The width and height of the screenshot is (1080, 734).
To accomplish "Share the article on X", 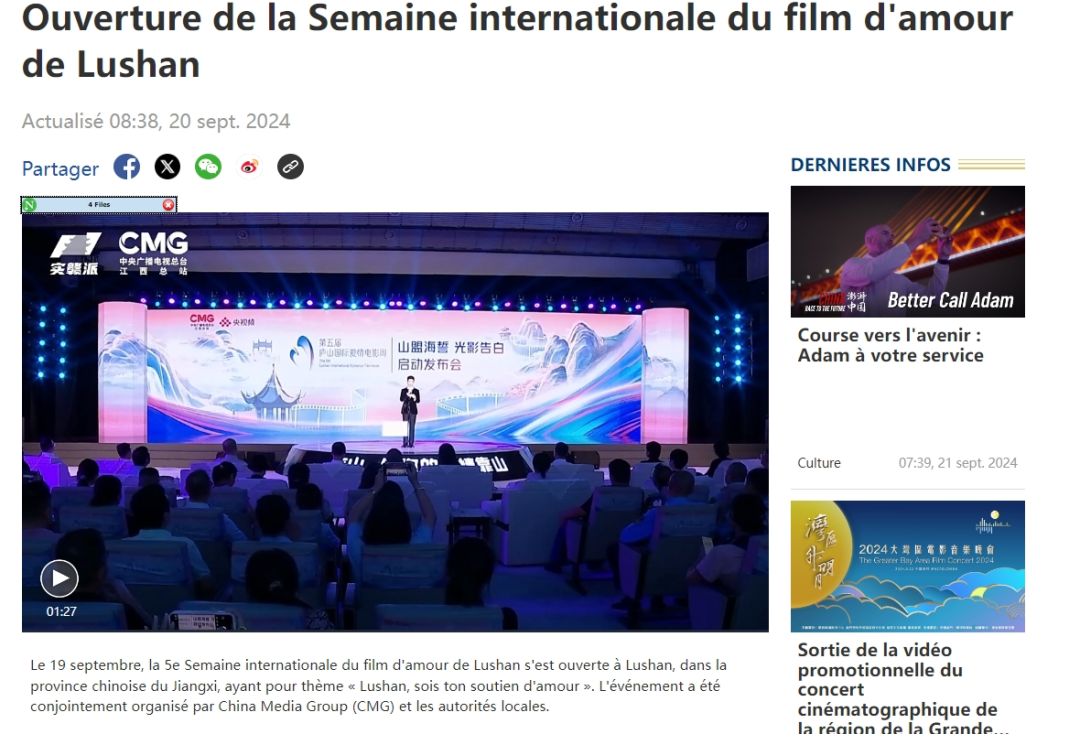I will click(x=167, y=167).
